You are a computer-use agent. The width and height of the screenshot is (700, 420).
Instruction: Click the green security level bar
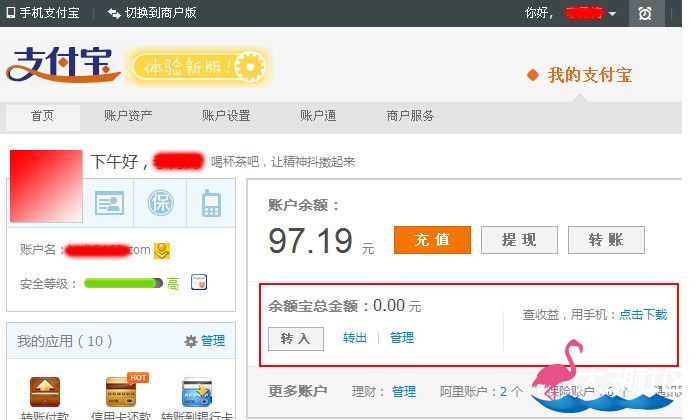point(123,283)
